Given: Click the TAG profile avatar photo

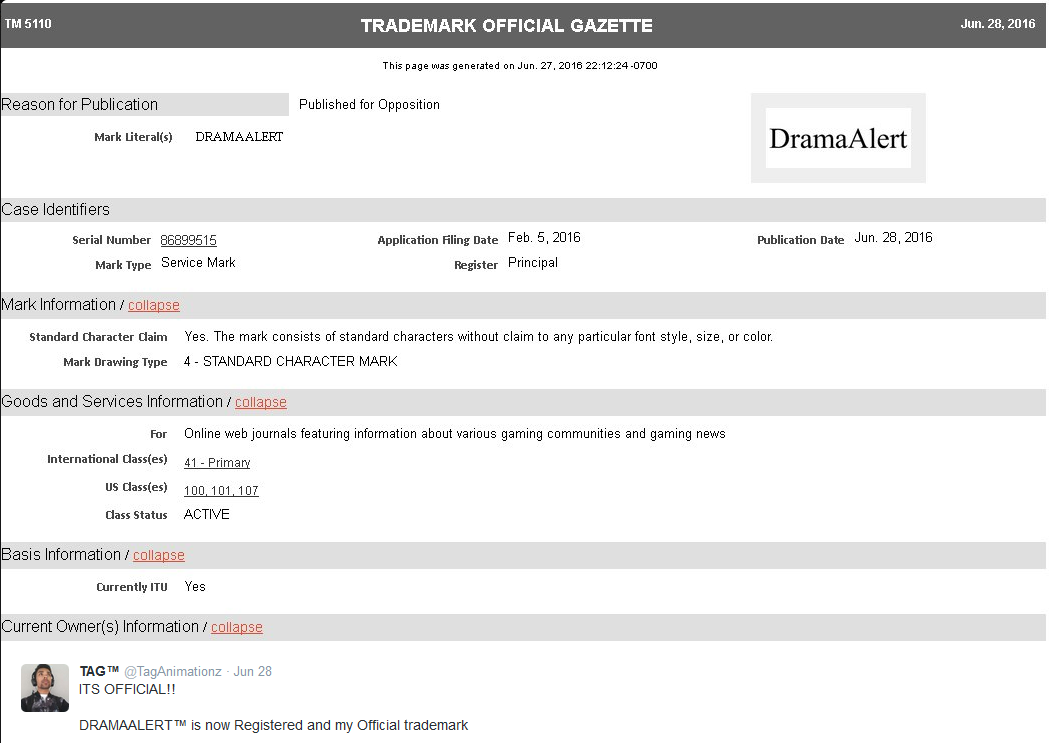Looking at the screenshot, I should click(x=45, y=688).
